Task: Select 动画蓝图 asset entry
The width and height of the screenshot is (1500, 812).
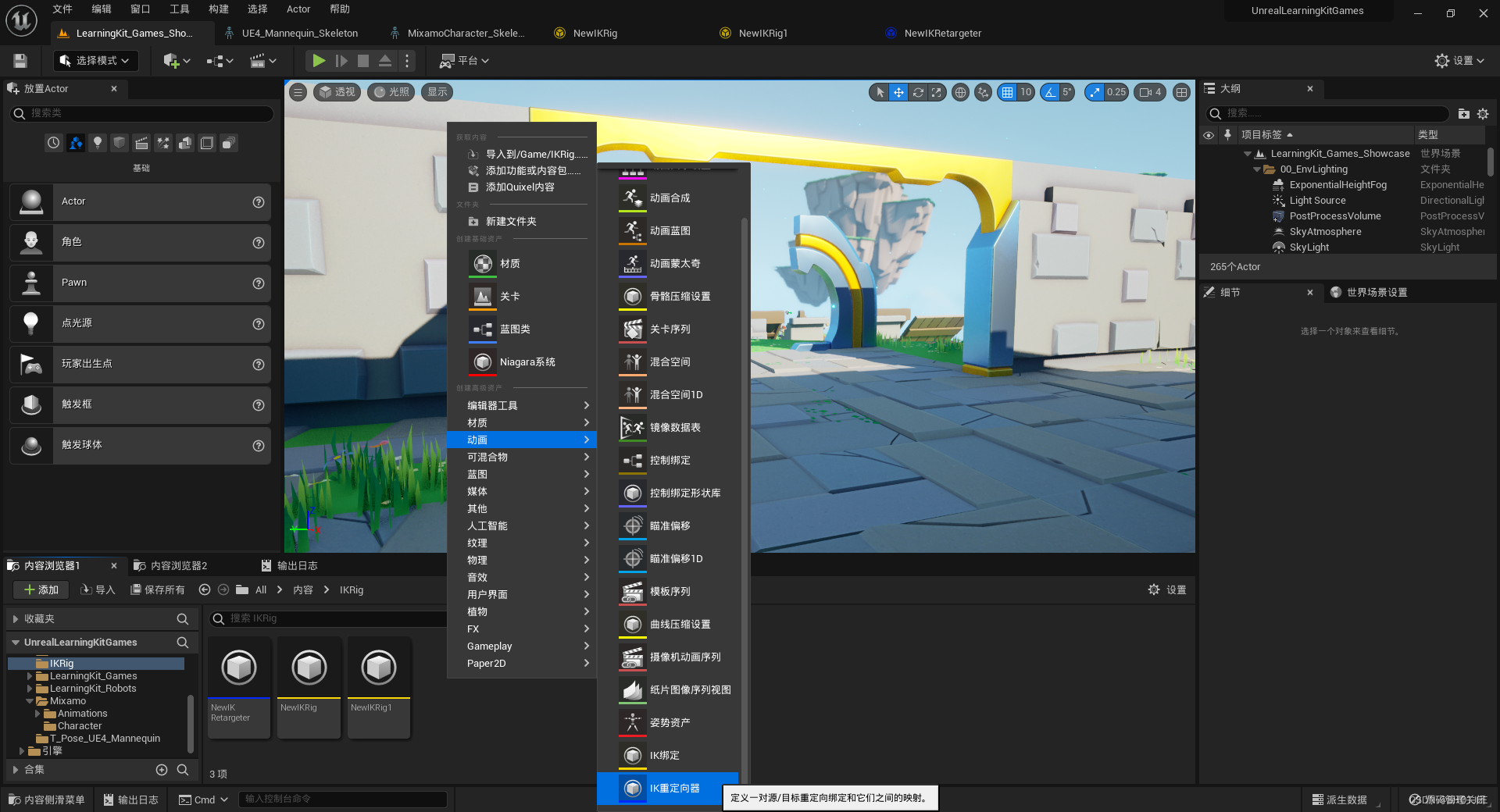Action: [x=668, y=231]
